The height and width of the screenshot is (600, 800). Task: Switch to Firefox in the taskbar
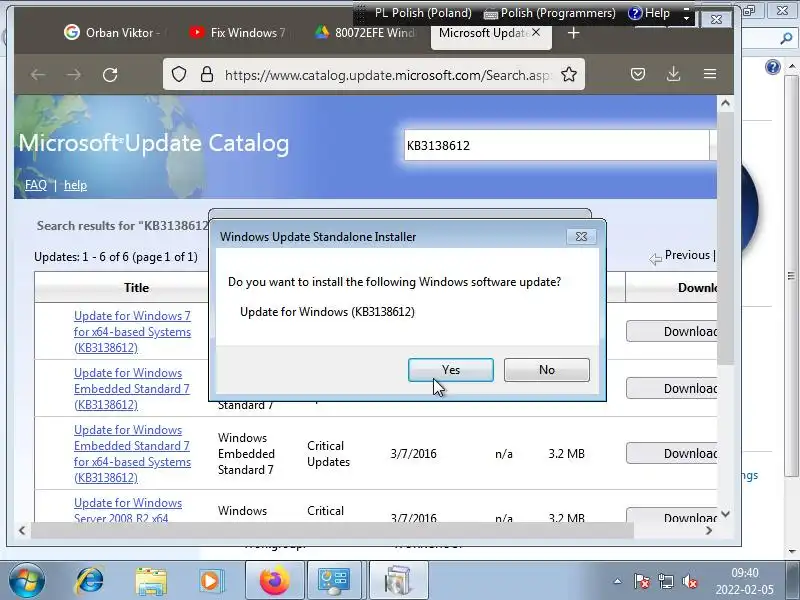click(x=275, y=581)
